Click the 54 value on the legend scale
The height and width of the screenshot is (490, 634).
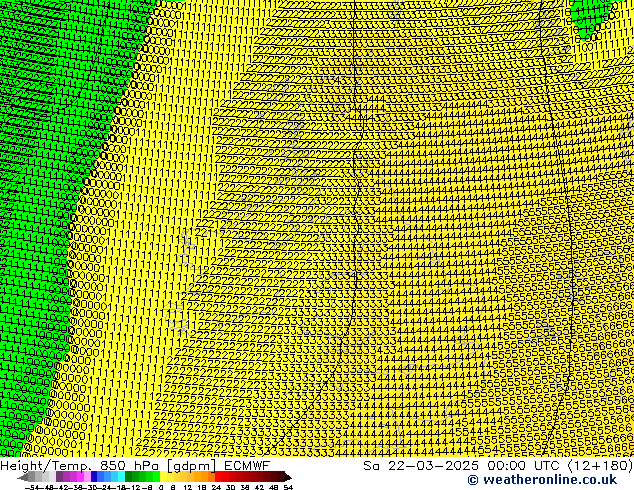point(288,487)
